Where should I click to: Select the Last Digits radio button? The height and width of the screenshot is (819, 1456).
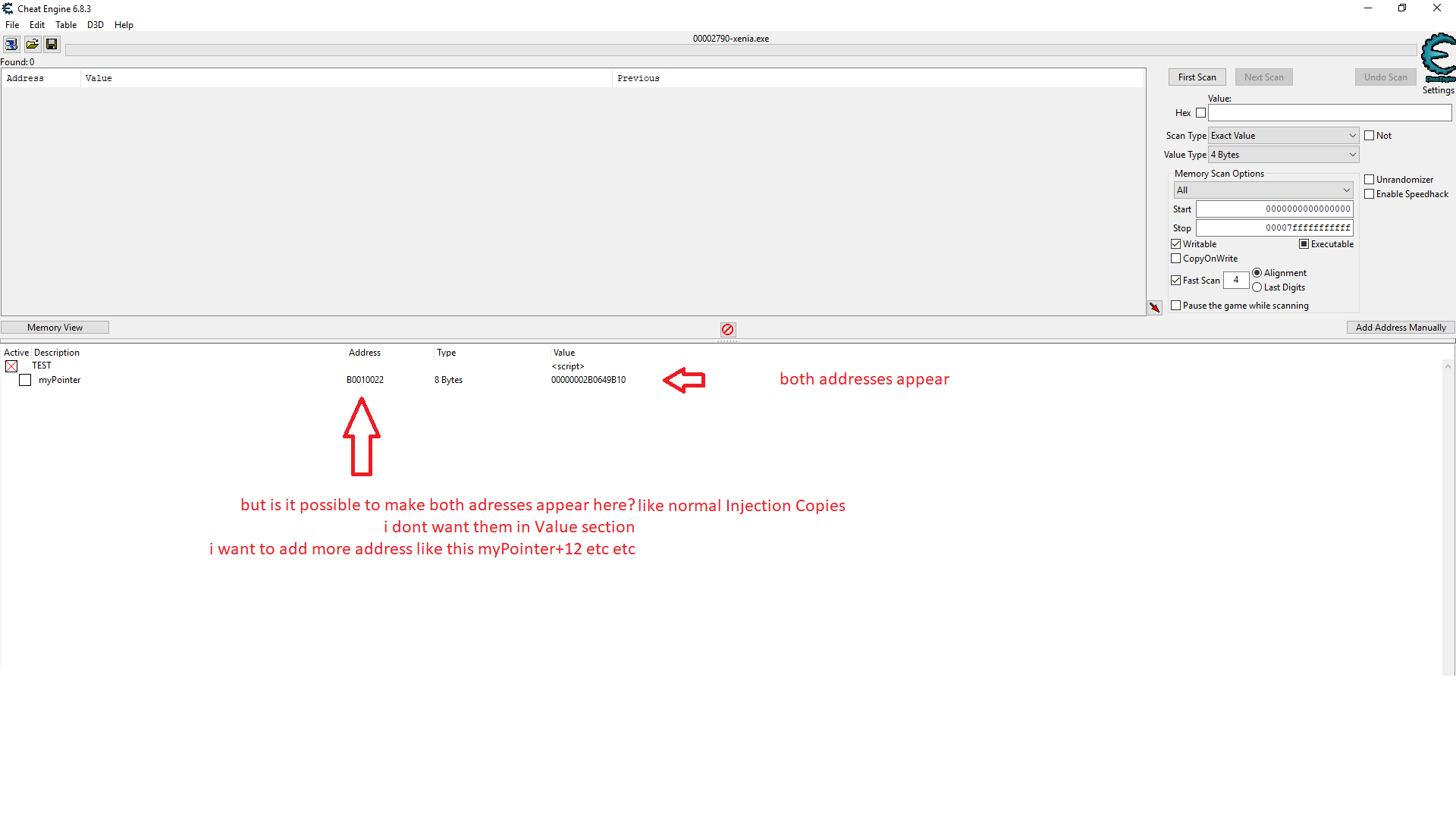(1257, 287)
